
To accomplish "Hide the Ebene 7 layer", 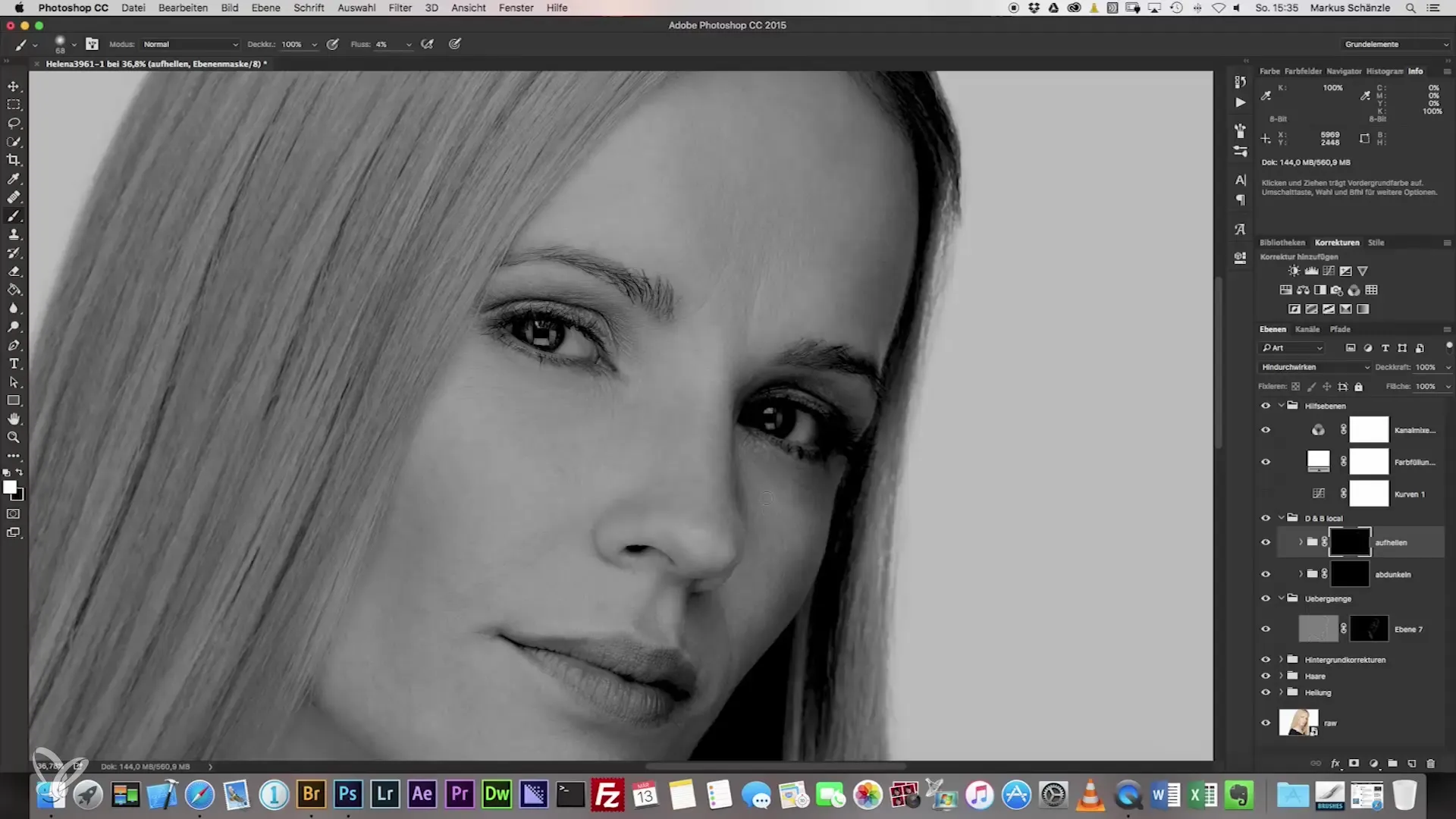I will pos(1266,629).
